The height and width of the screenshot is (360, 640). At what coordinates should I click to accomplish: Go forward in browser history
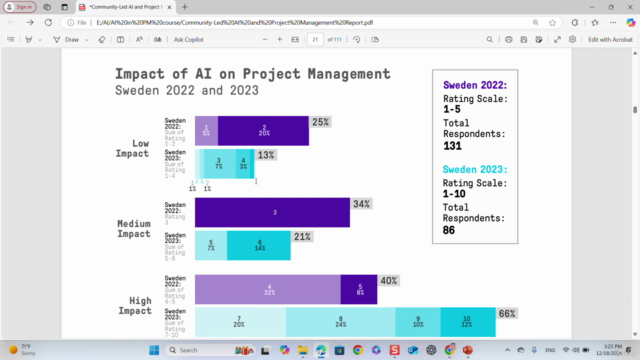(x=30, y=22)
